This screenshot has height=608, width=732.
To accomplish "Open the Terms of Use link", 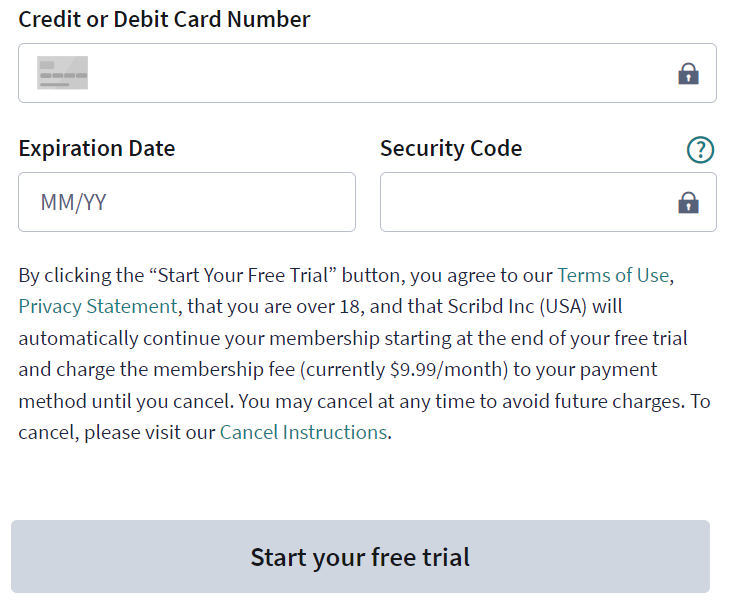I will [613, 275].
